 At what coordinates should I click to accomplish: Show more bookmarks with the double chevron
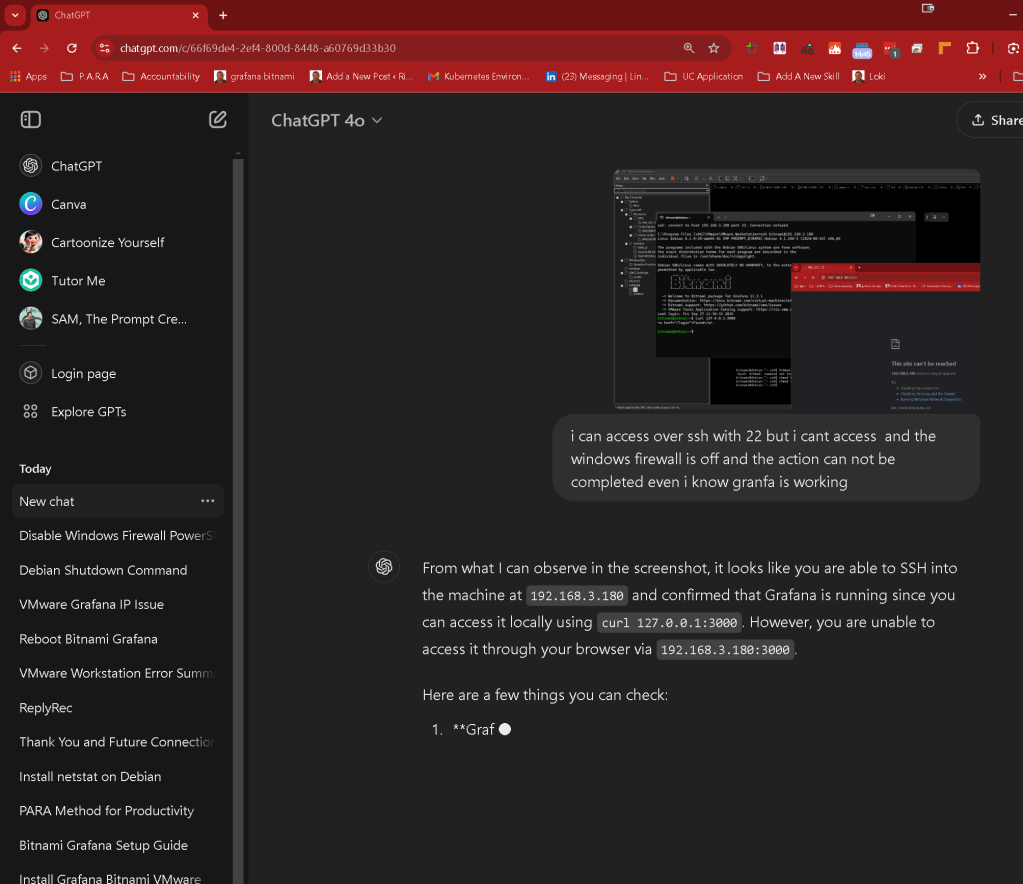pos(982,76)
